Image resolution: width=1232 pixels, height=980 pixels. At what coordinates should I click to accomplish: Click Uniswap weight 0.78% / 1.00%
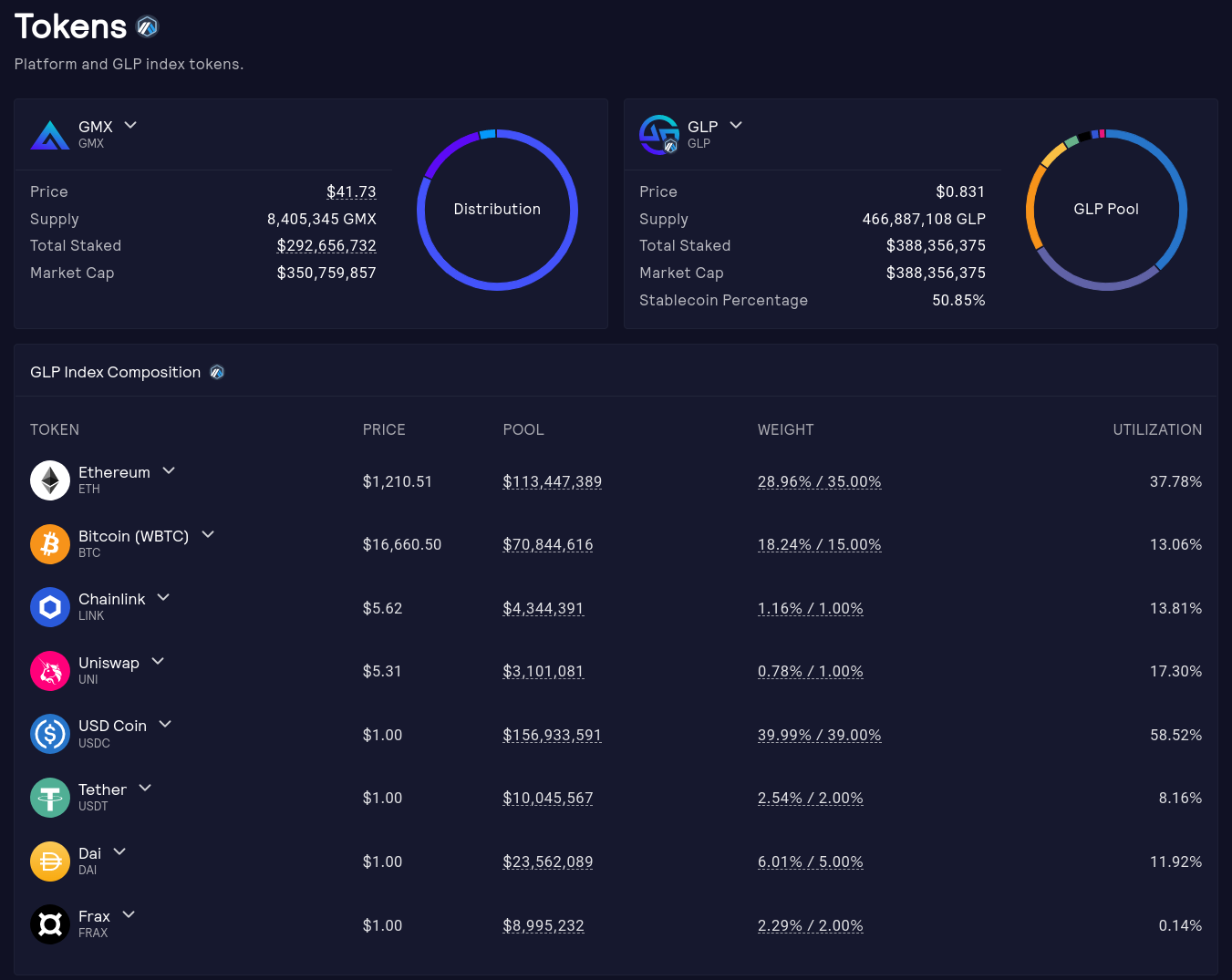pos(811,671)
